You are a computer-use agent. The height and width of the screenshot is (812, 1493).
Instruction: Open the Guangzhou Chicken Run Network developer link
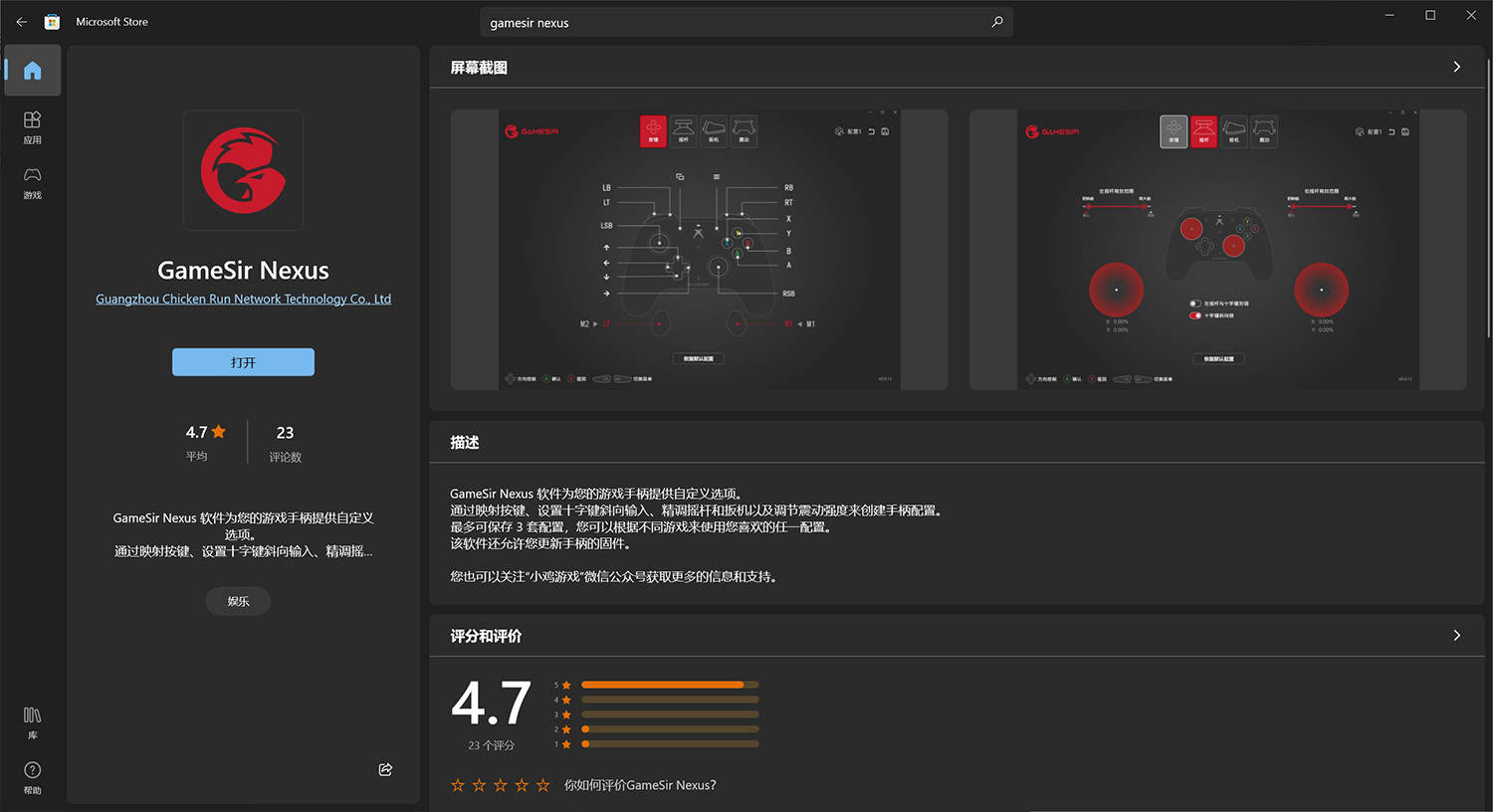click(243, 299)
